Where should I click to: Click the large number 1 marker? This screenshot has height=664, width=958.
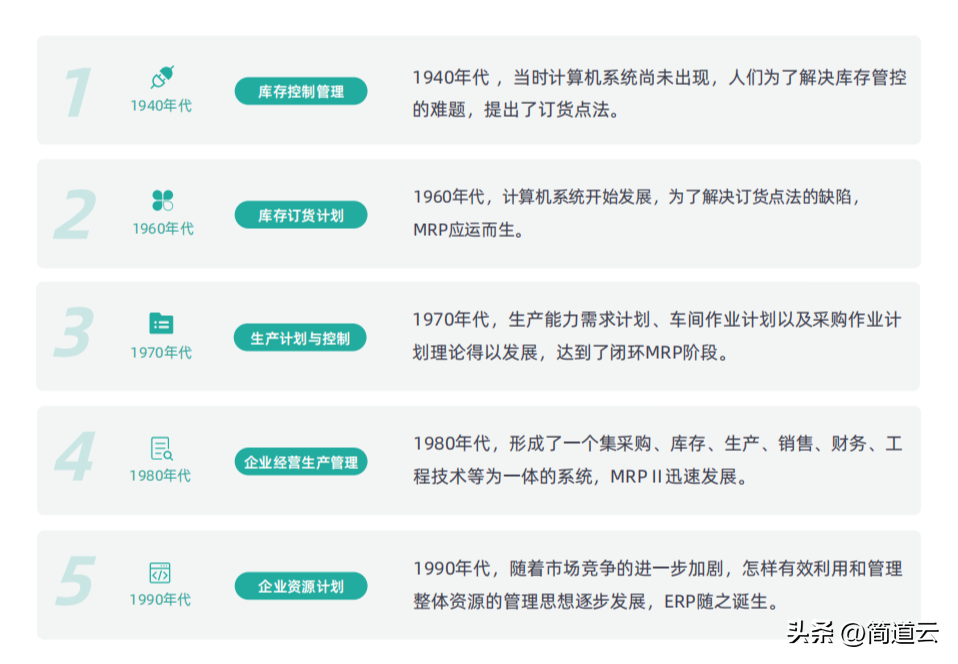pyautogui.click(x=76, y=92)
